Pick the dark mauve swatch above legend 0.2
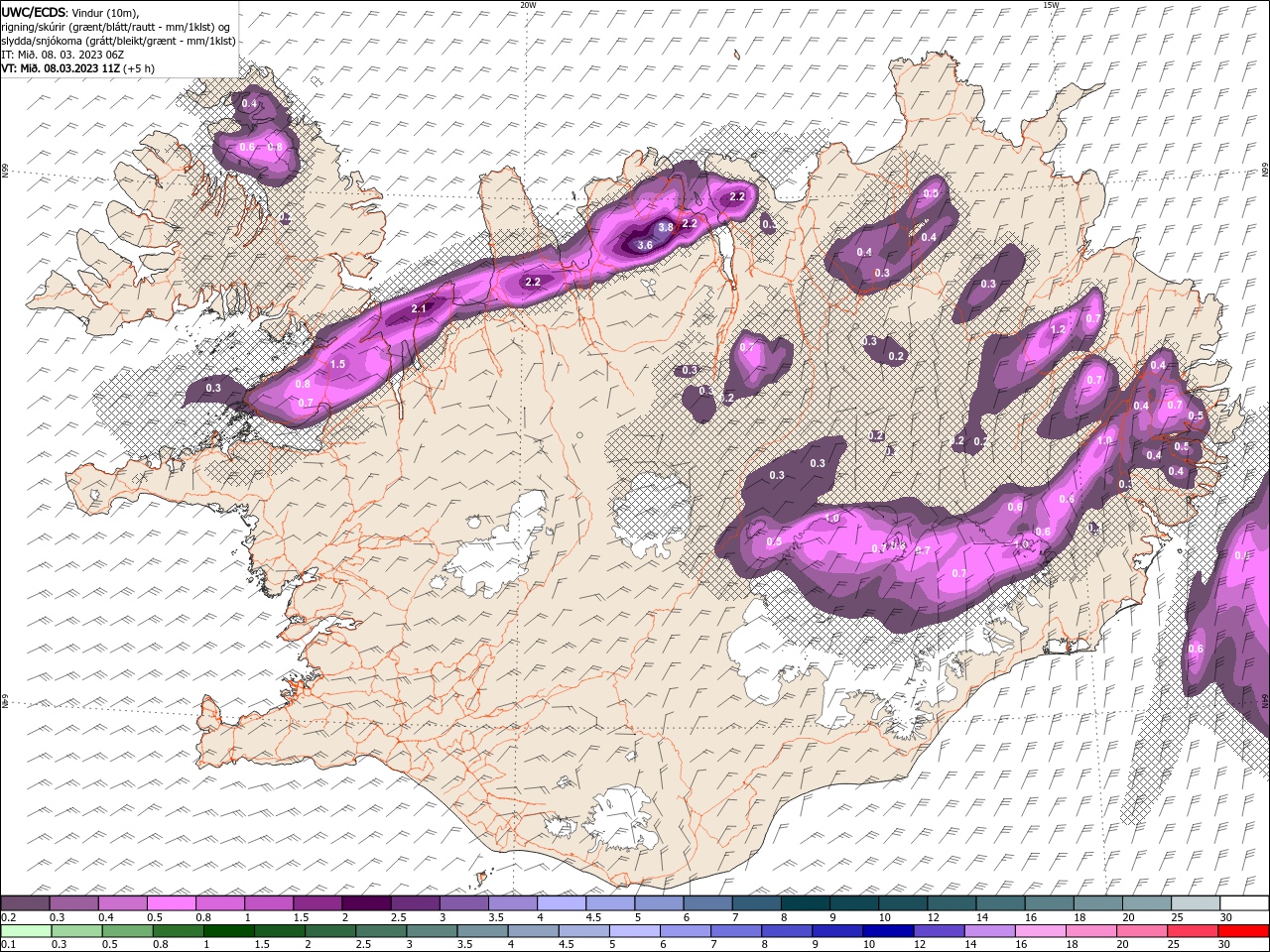The width and height of the screenshot is (1270, 952). click(25, 903)
